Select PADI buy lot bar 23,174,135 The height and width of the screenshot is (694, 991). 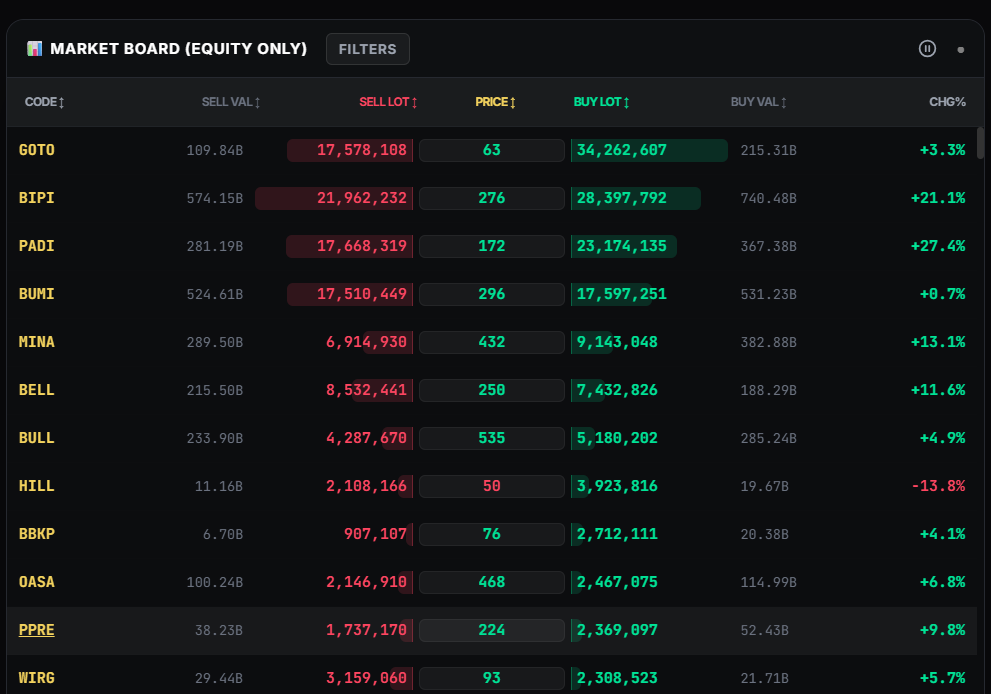point(624,246)
